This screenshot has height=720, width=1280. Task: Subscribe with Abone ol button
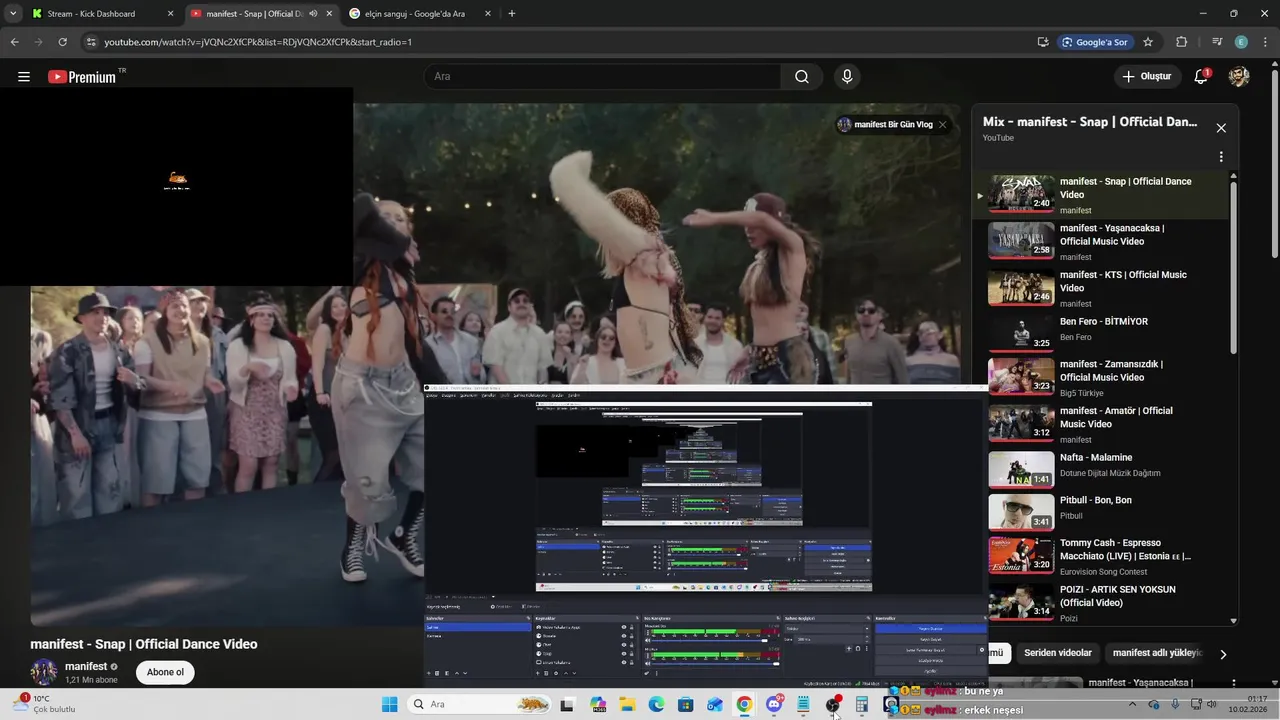click(165, 672)
